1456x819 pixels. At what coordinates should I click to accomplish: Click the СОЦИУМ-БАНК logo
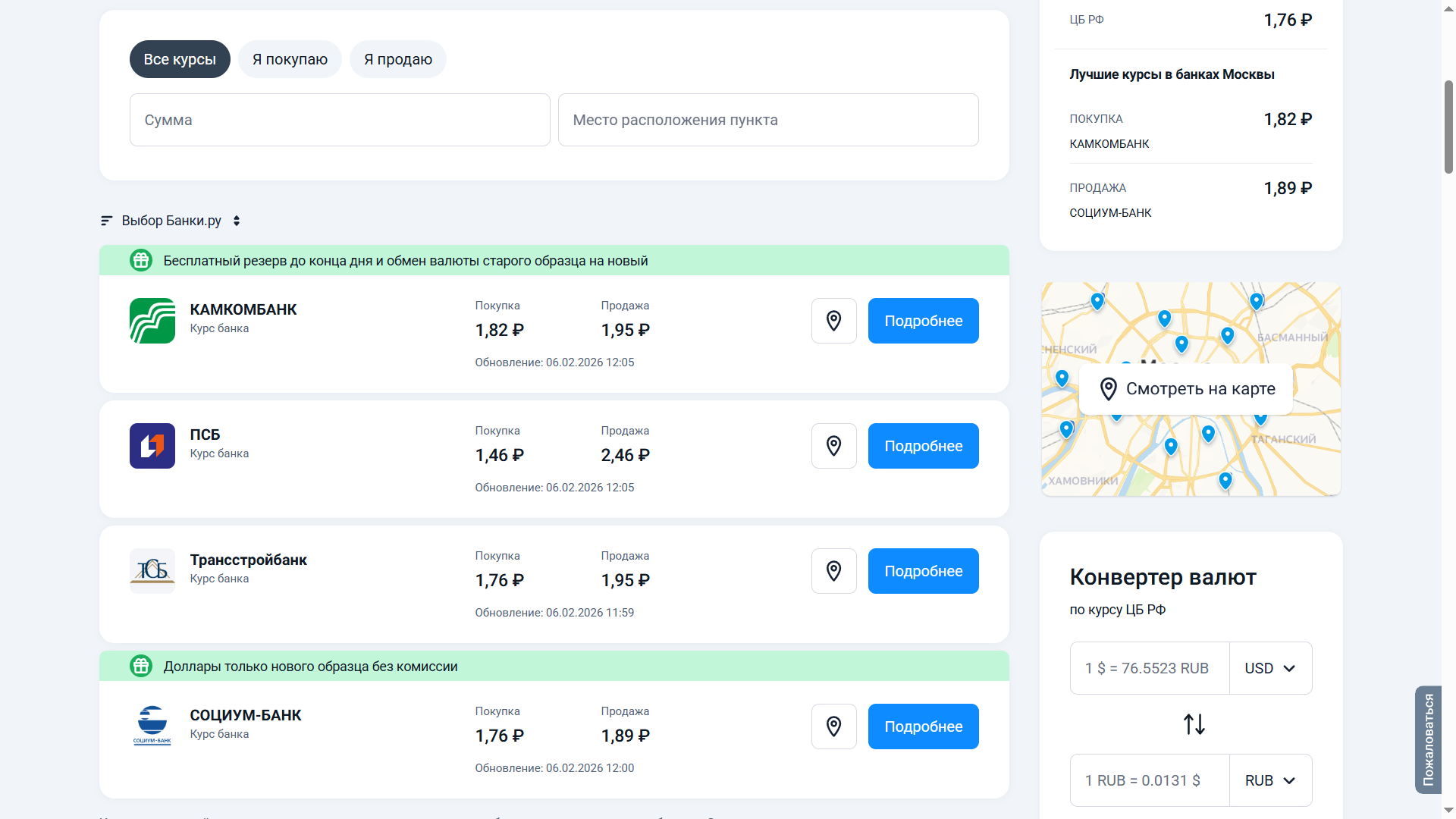(152, 726)
